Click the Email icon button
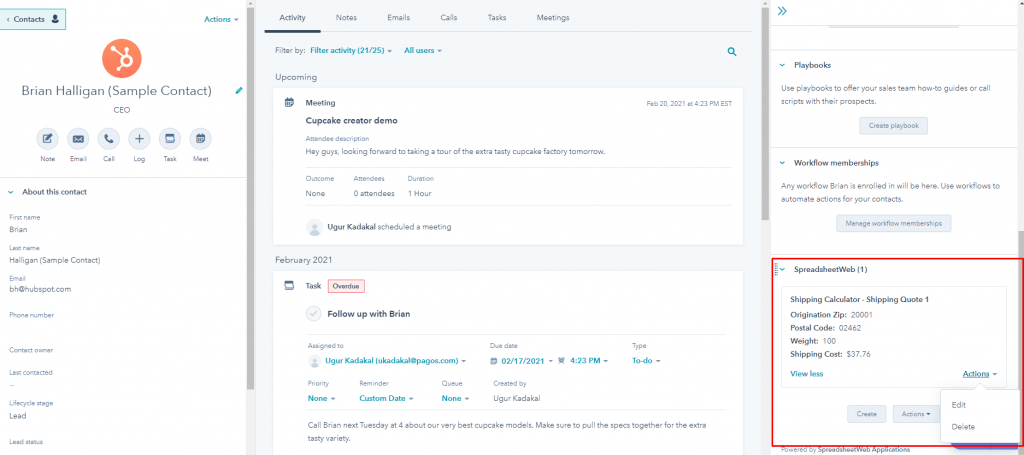 pos(78,138)
